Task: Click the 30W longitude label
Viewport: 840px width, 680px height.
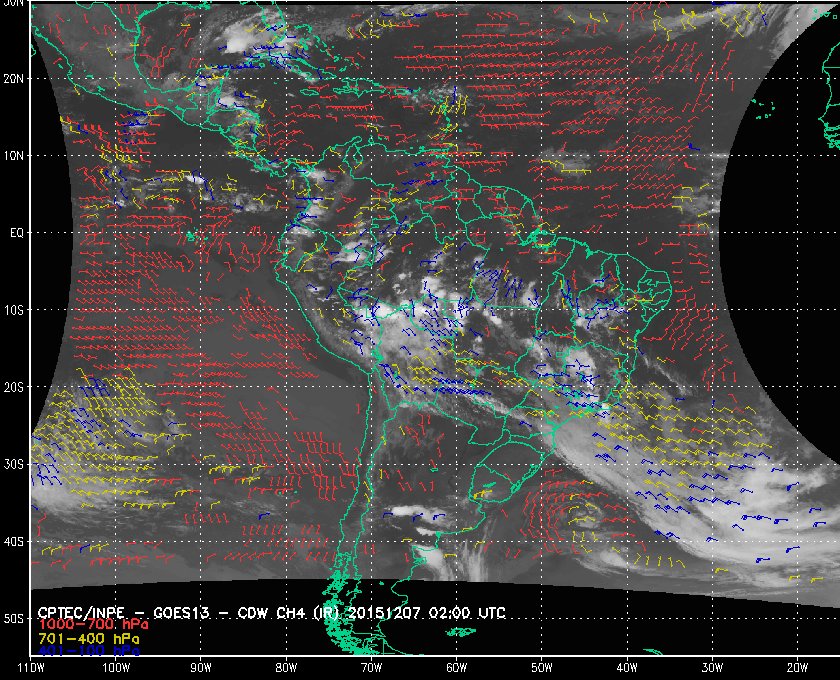Action: [712, 668]
